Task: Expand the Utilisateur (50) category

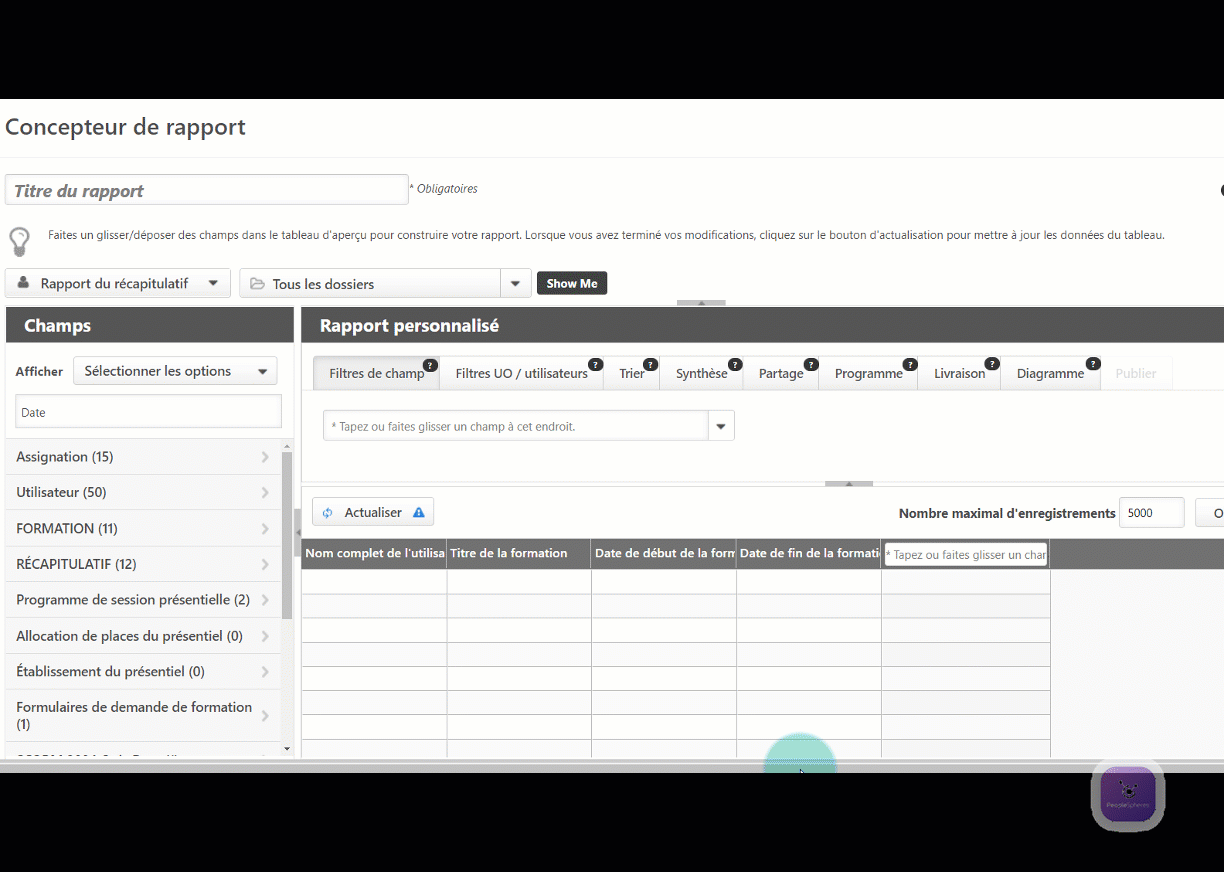Action: tap(143, 492)
